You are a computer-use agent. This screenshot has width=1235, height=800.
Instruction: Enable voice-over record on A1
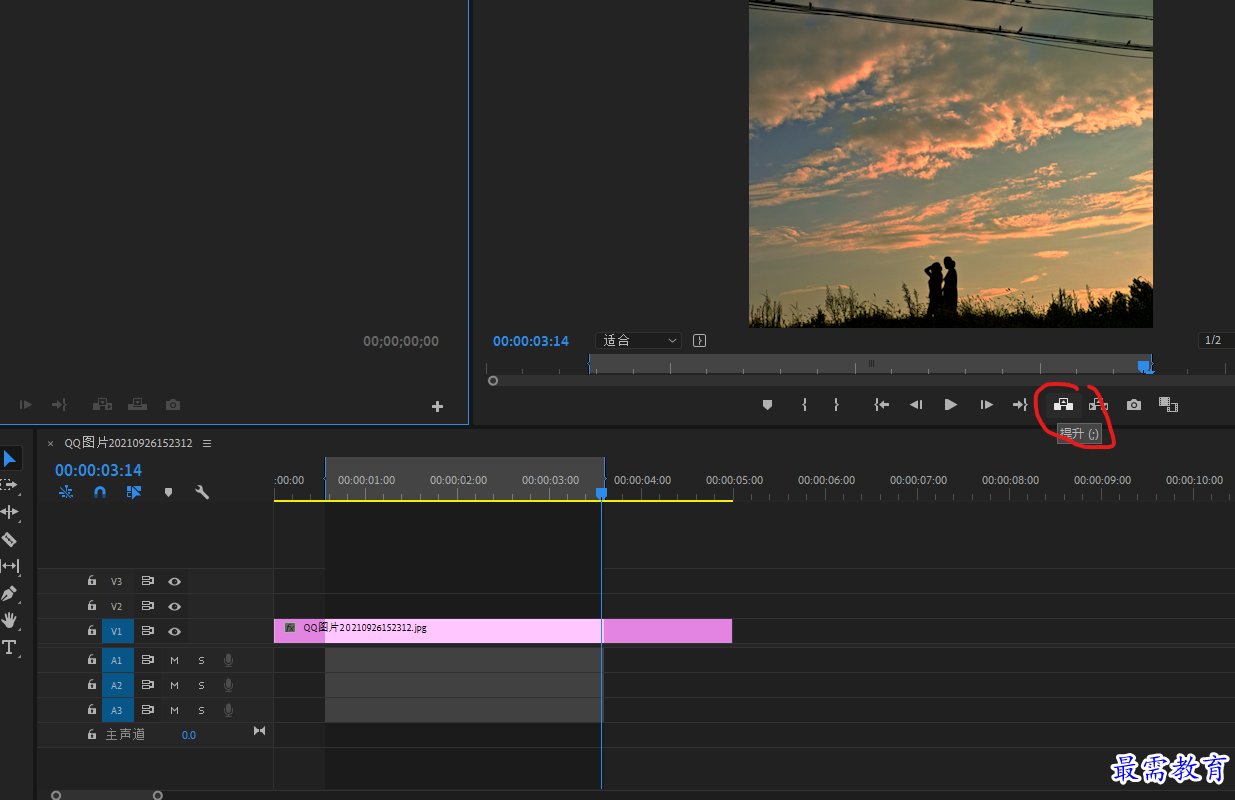click(228, 660)
